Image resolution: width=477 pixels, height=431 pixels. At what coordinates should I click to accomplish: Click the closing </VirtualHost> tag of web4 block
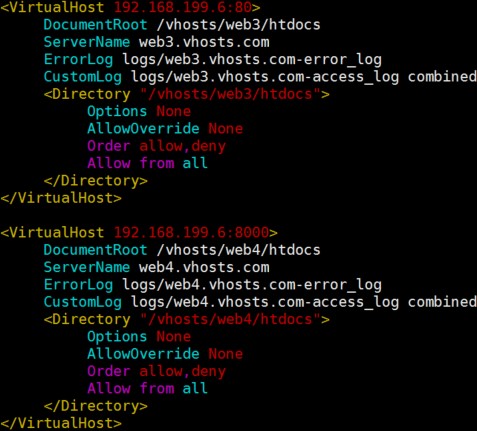[x=61, y=423]
